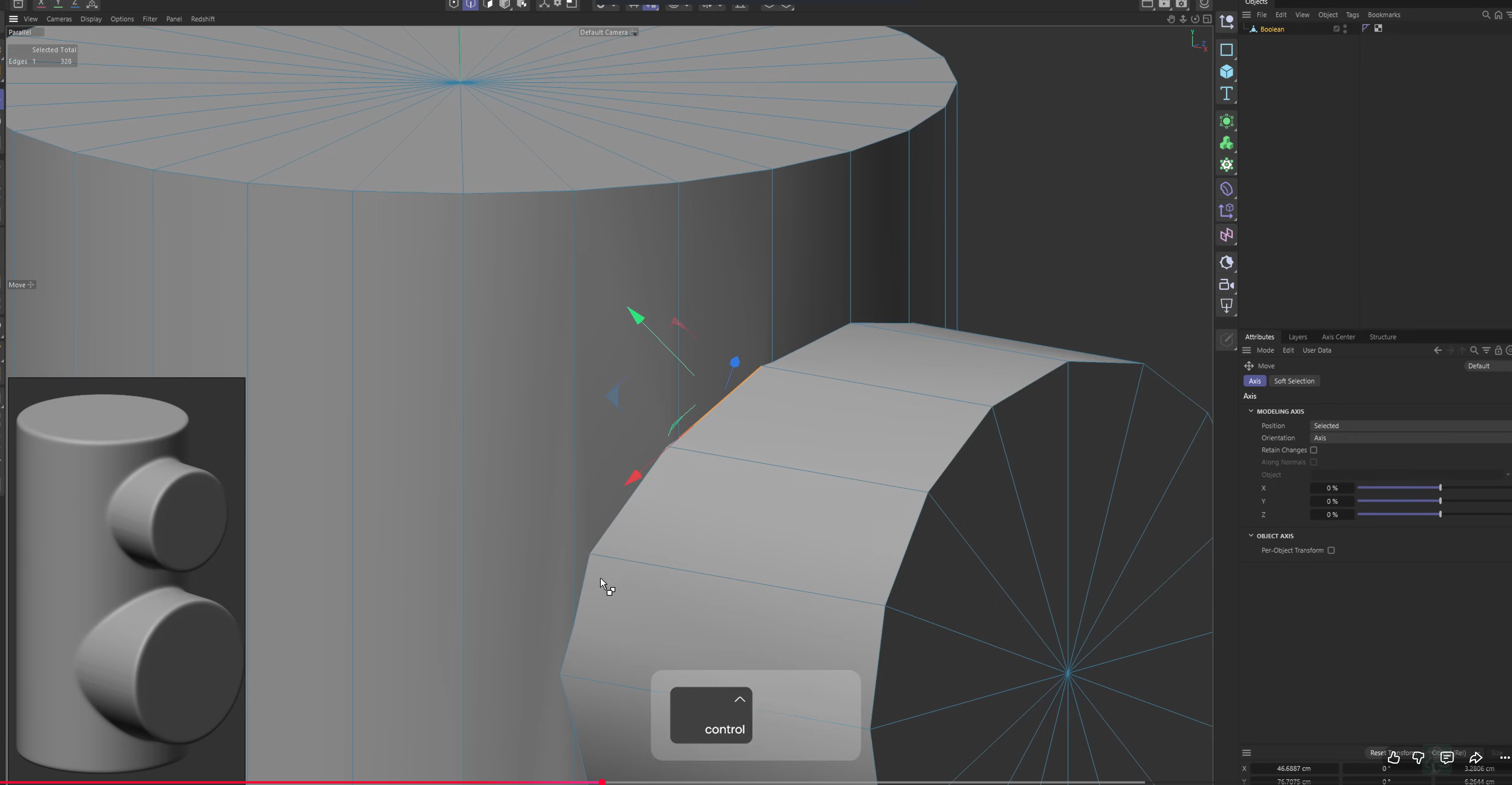
Task: Toggle Z axis lock
Action: click(75, 4)
